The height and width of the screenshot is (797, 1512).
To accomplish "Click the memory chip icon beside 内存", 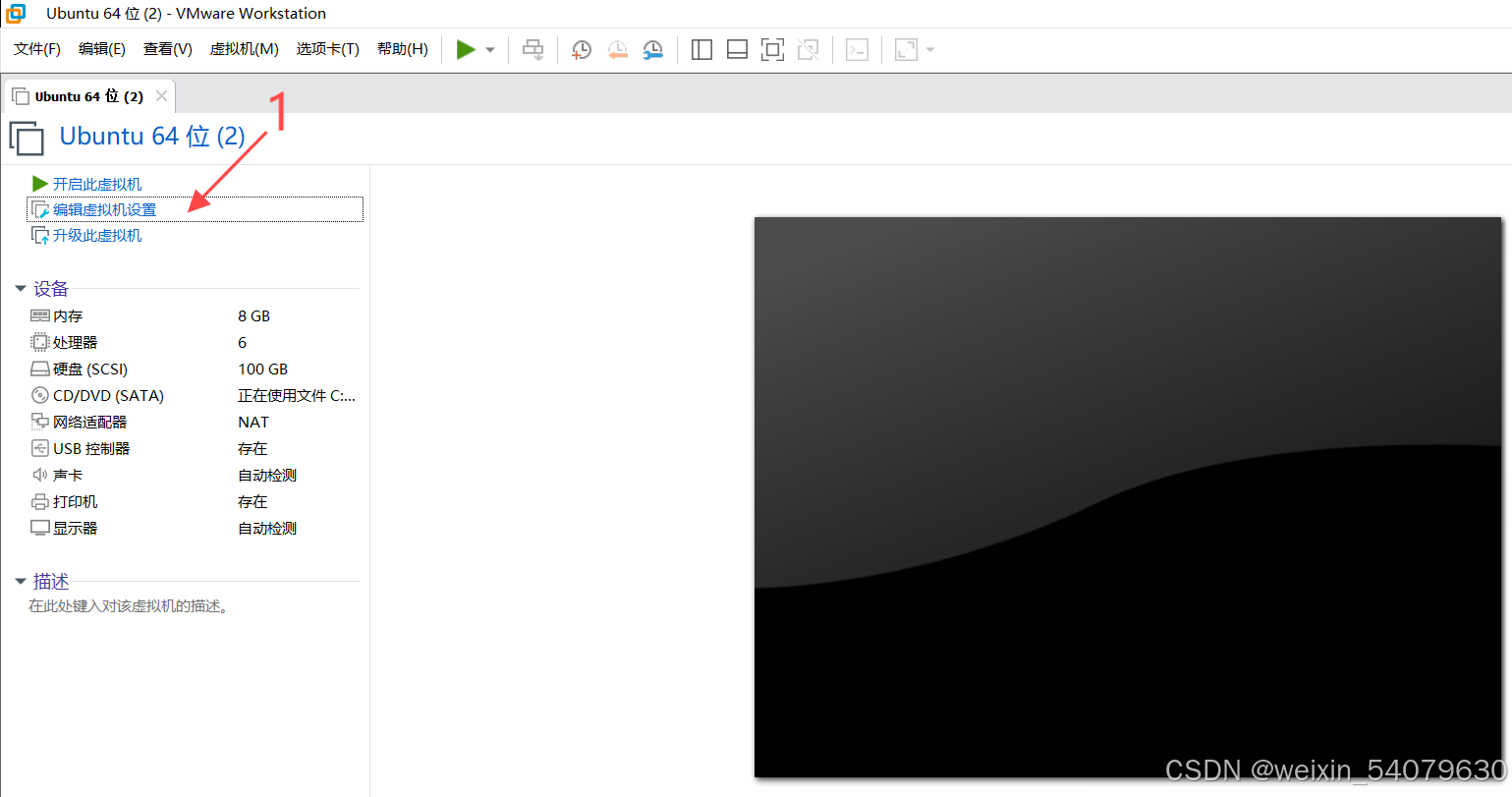I will tap(40, 315).
